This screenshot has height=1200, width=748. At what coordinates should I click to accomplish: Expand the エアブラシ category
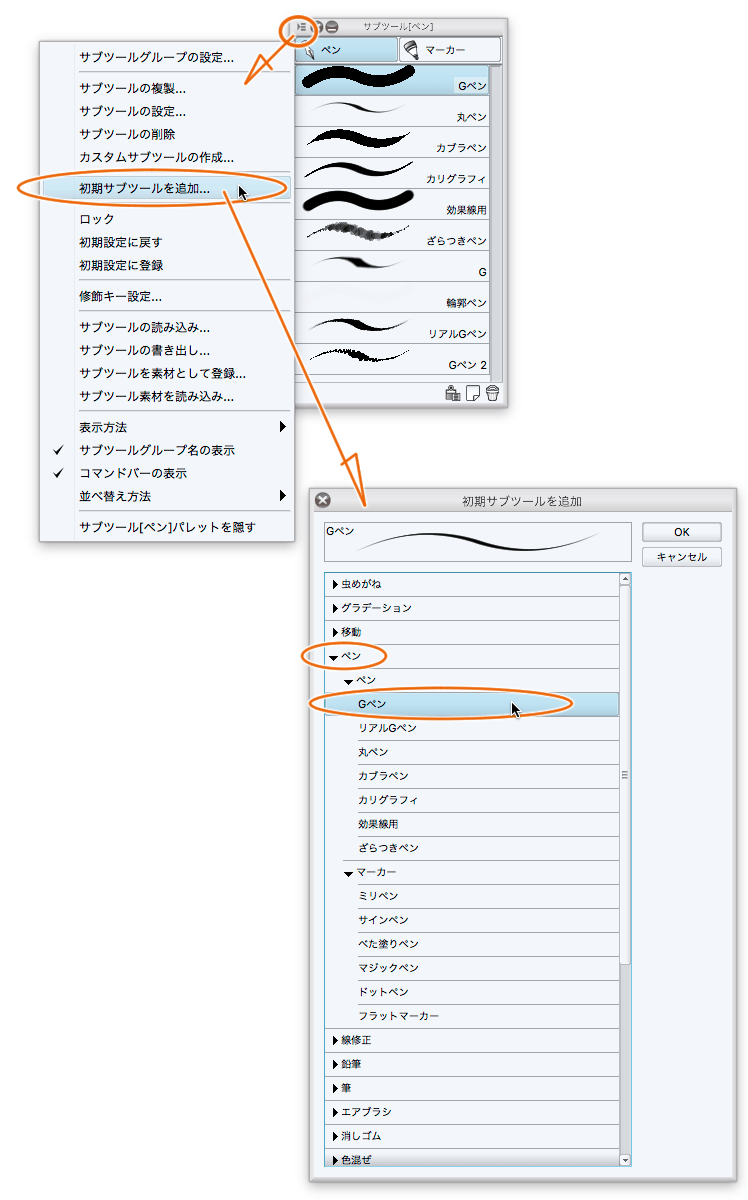tap(336, 1112)
